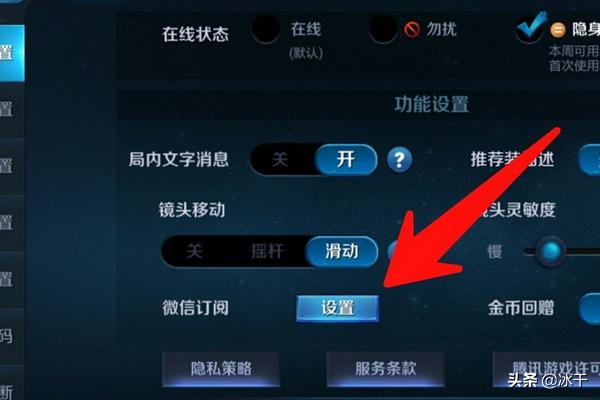Image resolution: width=600 pixels, height=400 pixels.
Task: Choose 摇杆 joystick camera movement
Action: (267, 251)
